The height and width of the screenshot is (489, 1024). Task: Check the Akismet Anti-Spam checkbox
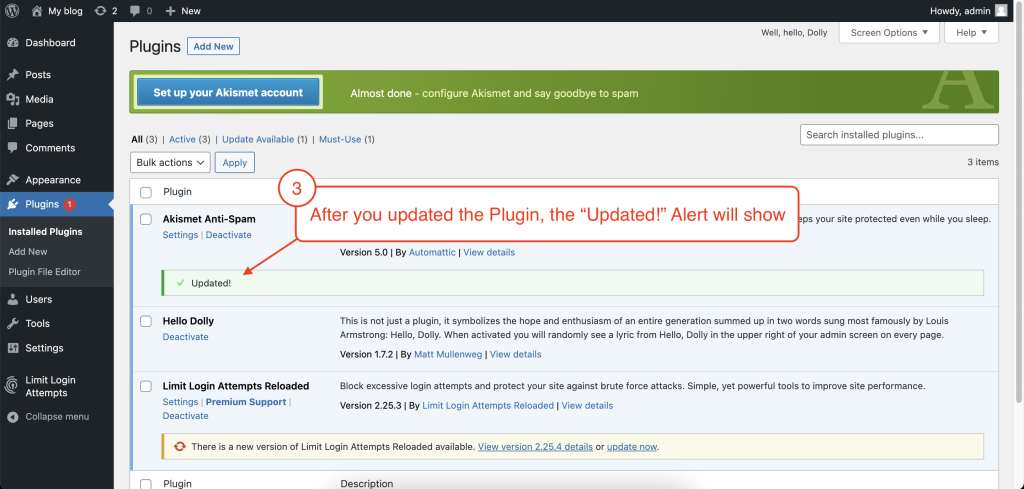[x=146, y=219]
